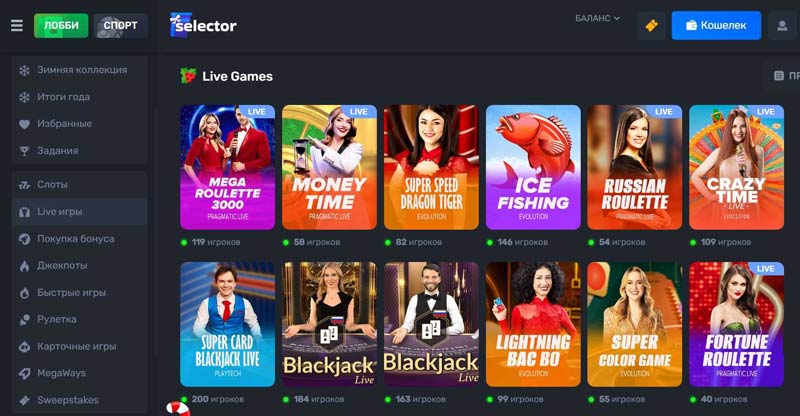Open the Ice Fishing game thumbnail
This screenshot has width=800, height=416.
click(x=533, y=167)
